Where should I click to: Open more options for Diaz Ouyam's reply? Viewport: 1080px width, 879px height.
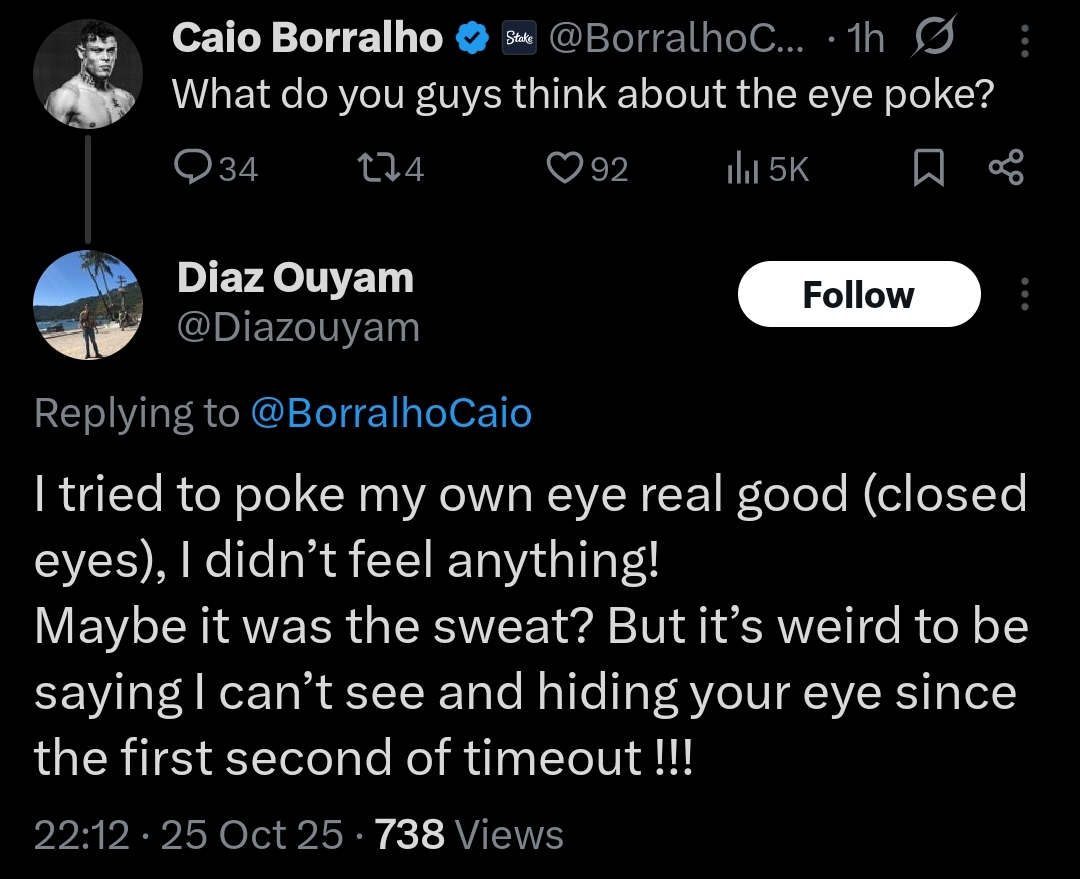1023,294
